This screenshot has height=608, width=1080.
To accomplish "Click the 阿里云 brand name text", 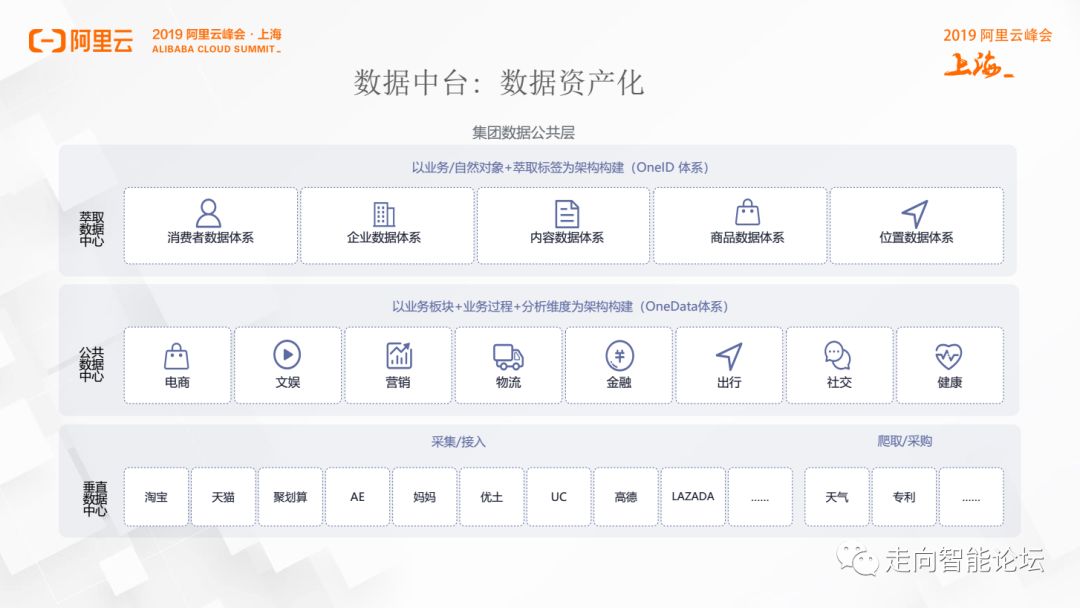I will 101,41.
